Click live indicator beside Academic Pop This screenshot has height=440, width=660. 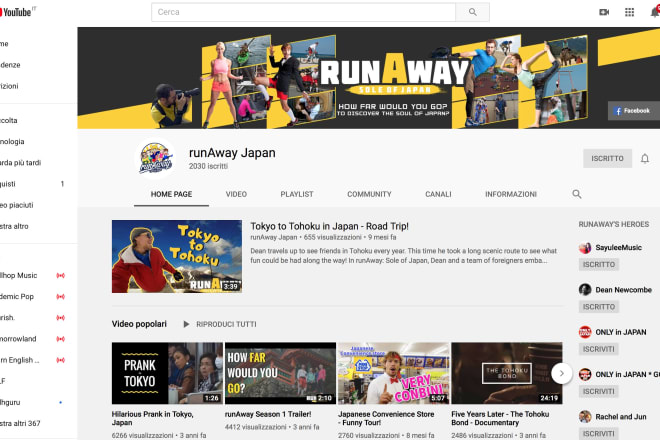tap(61, 296)
